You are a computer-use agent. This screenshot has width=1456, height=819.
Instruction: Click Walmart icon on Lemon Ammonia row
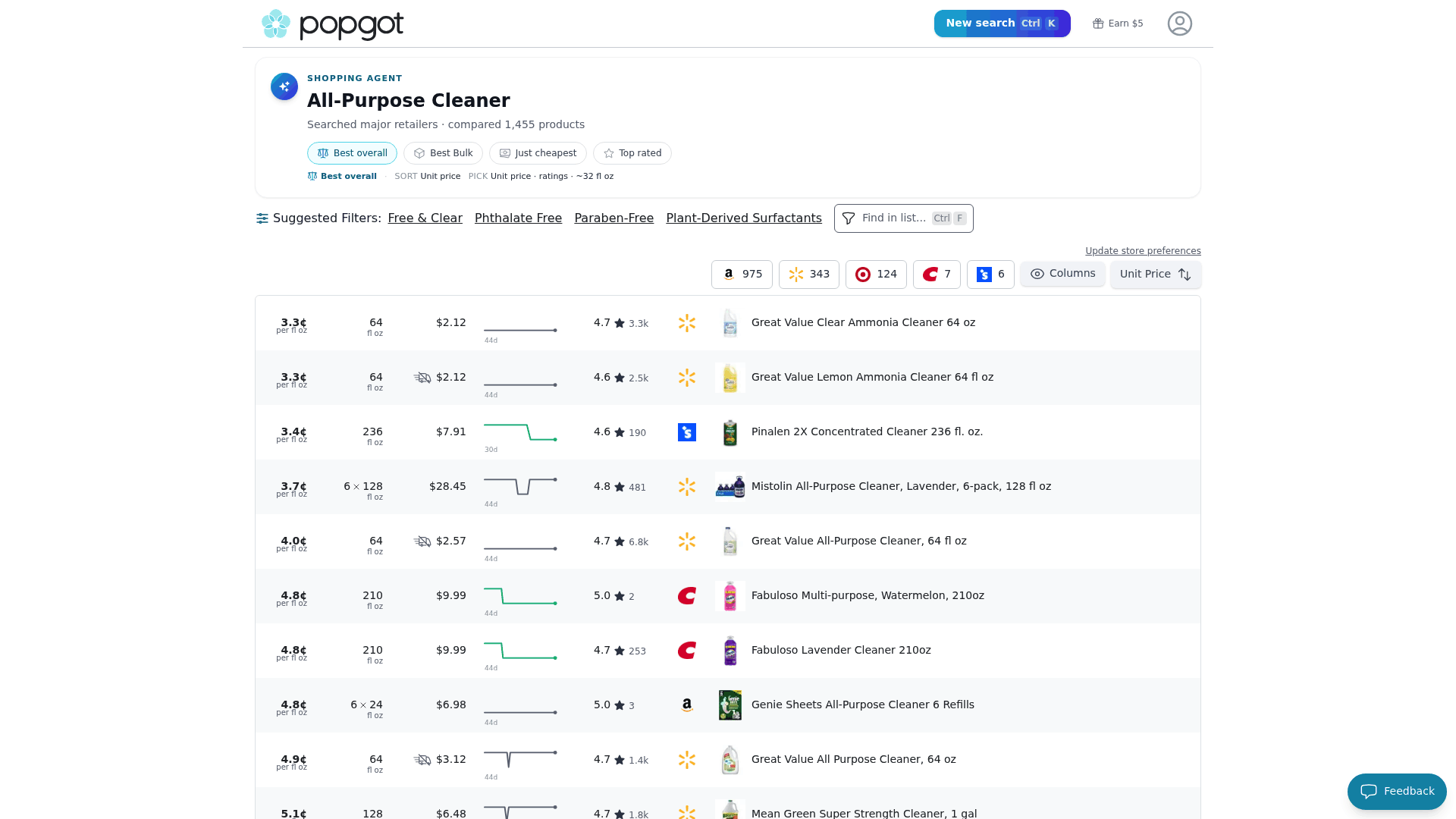[687, 378]
